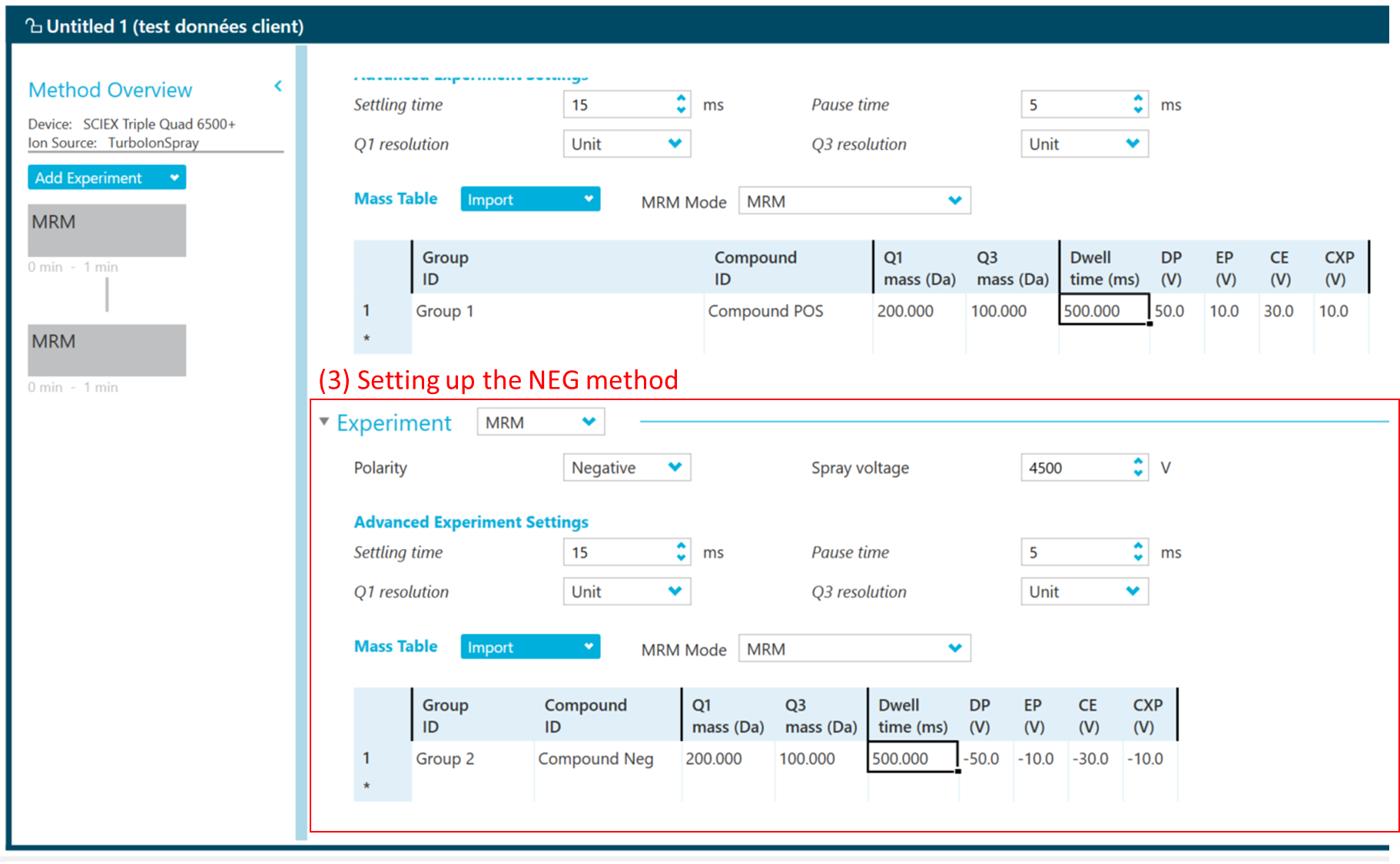
Task: Click the new-row asterisk in POS table
Action: point(367,339)
